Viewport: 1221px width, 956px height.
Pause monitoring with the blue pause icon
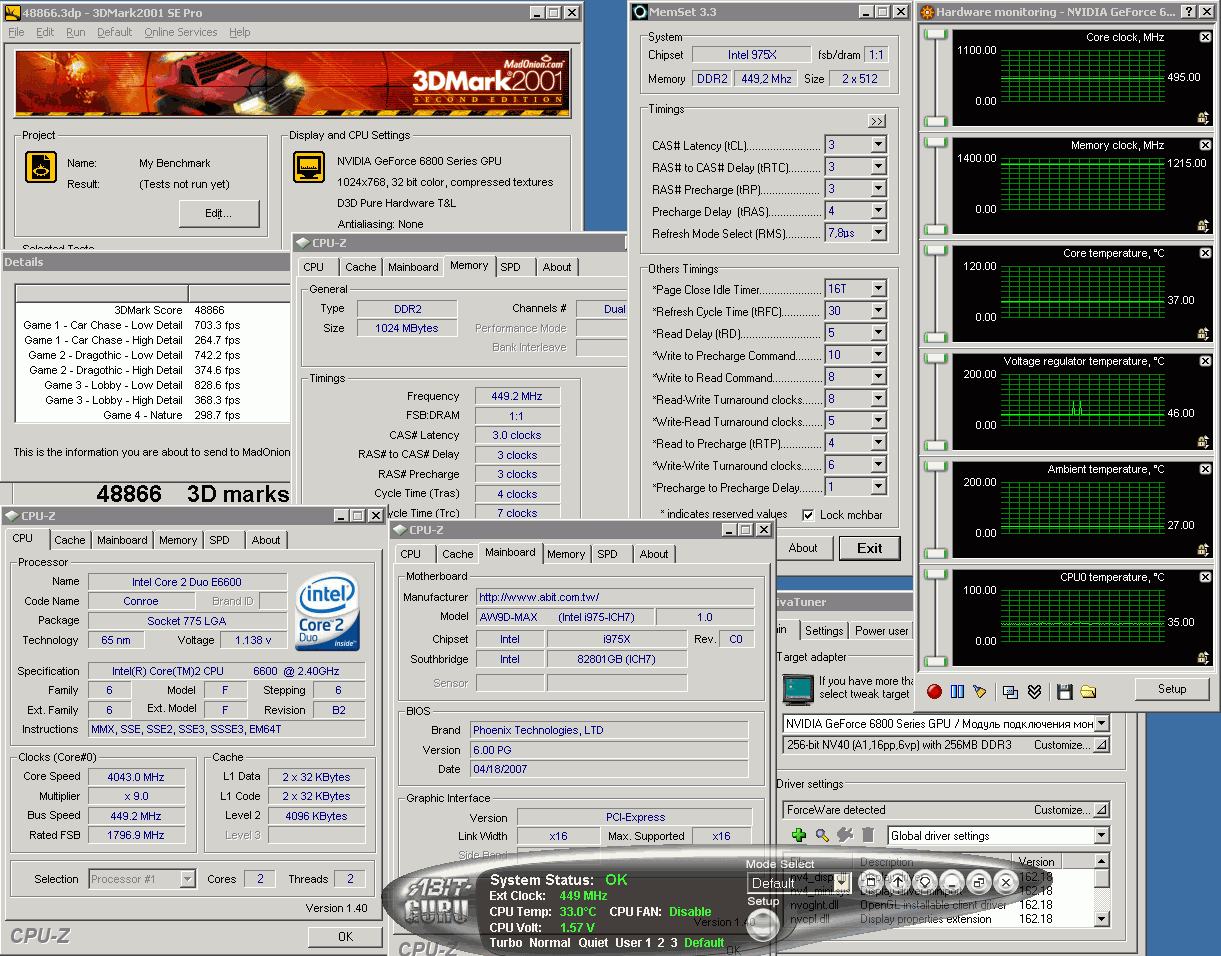pyautogui.click(x=957, y=691)
